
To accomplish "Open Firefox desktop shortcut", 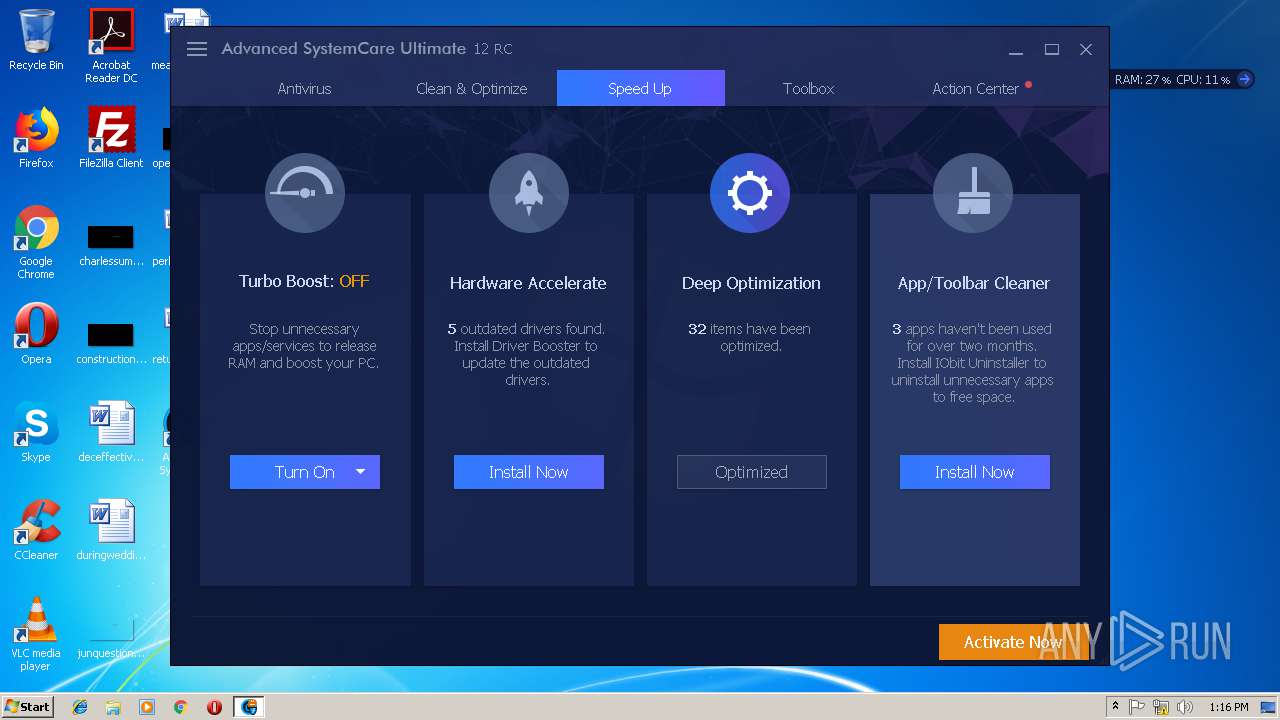I will (36, 138).
